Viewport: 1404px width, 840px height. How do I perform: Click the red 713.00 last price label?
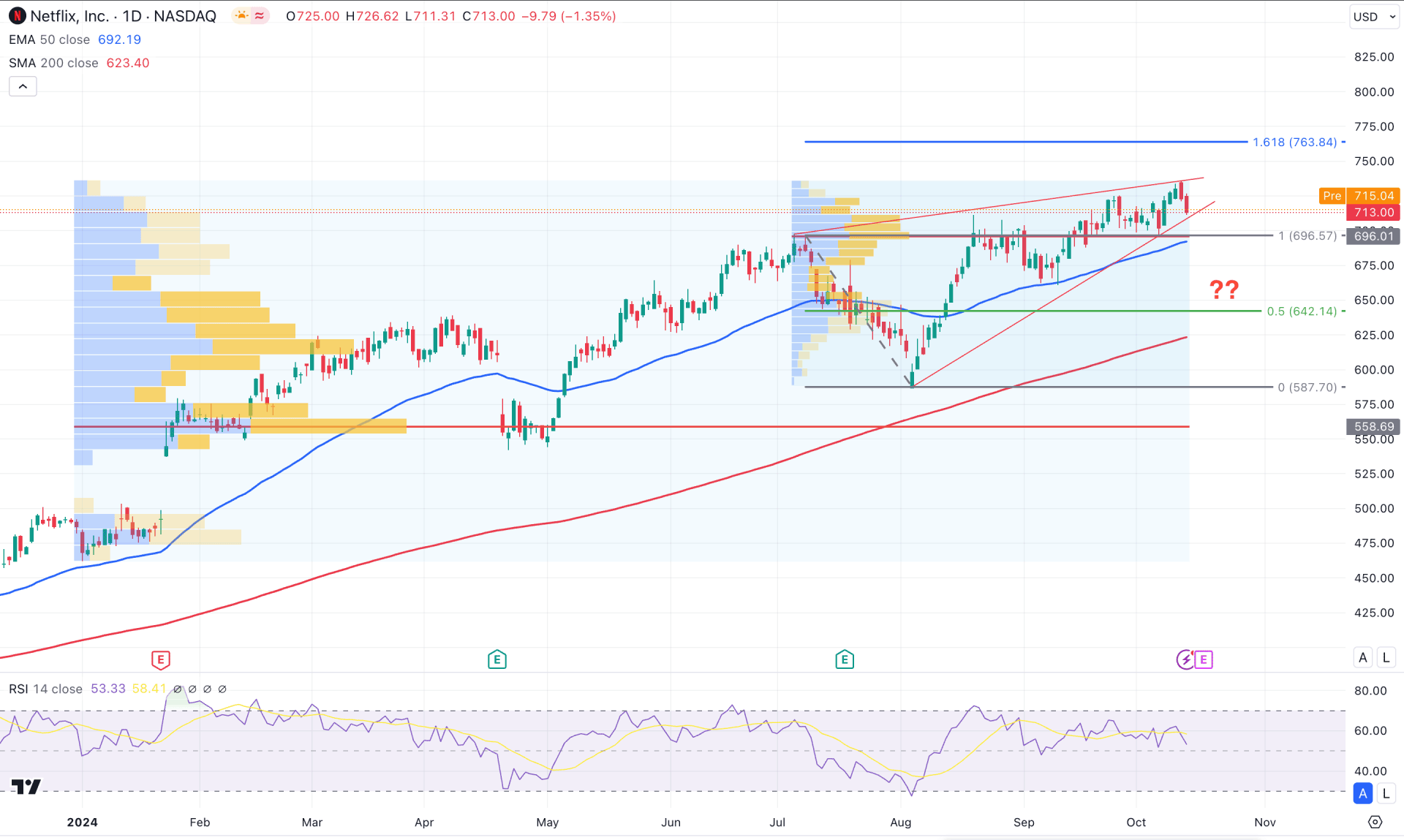(1373, 212)
